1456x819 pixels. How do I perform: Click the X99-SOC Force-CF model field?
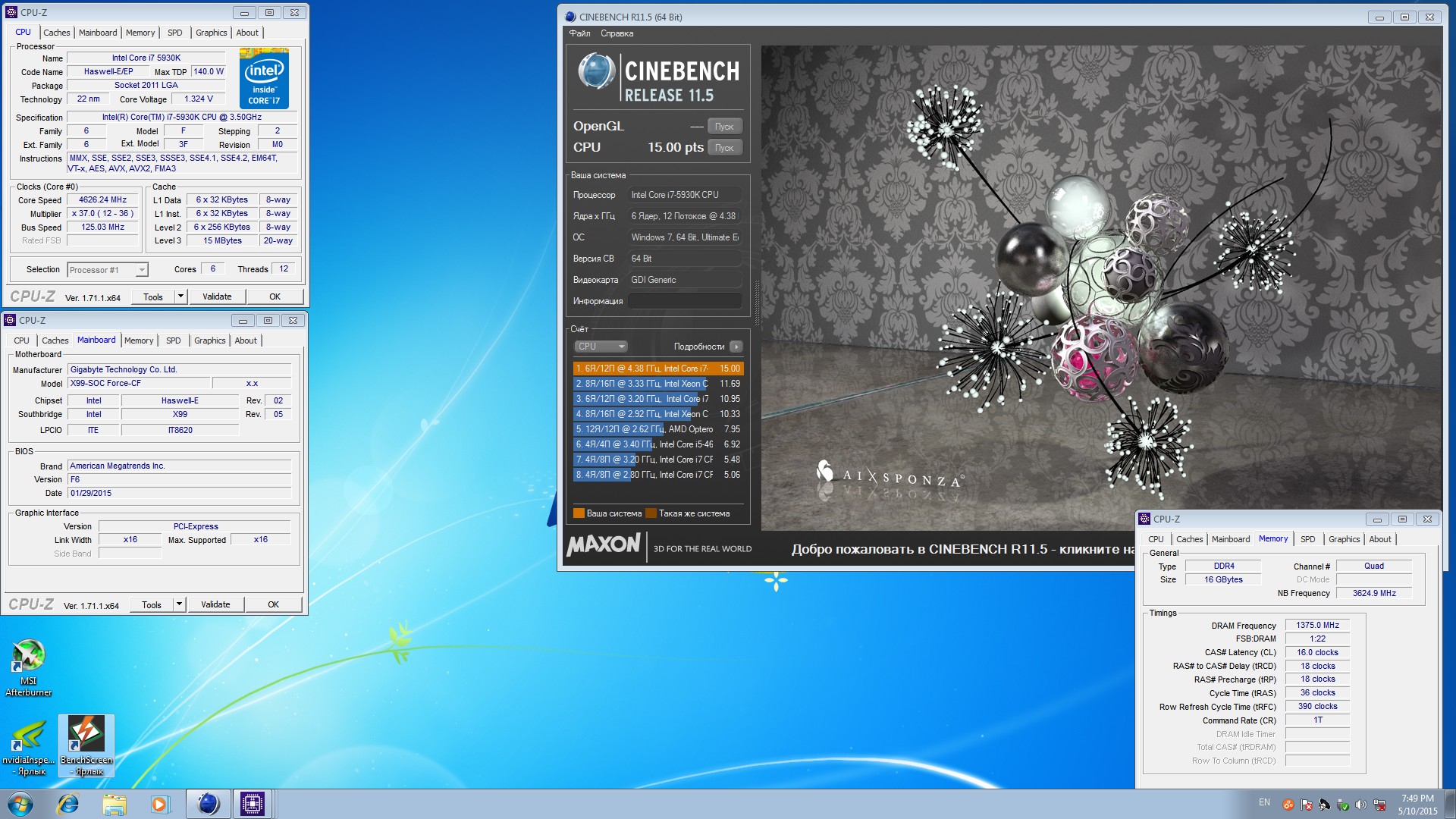(137, 384)
